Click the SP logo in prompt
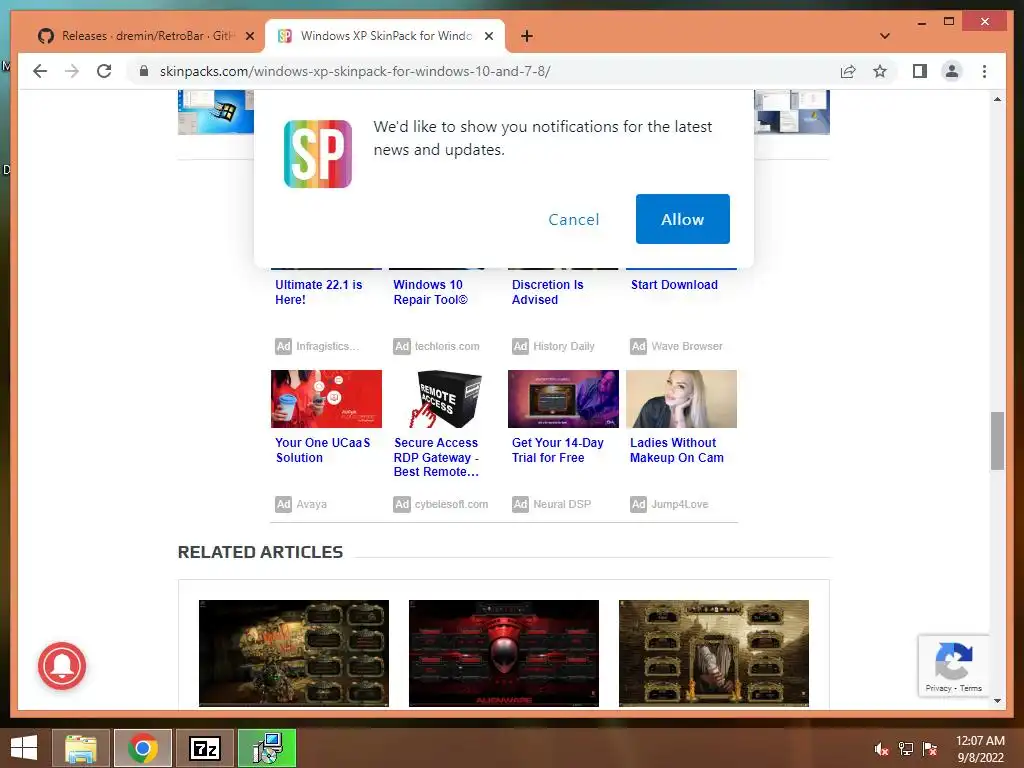1024x768 pixels. tap(317, 154)
